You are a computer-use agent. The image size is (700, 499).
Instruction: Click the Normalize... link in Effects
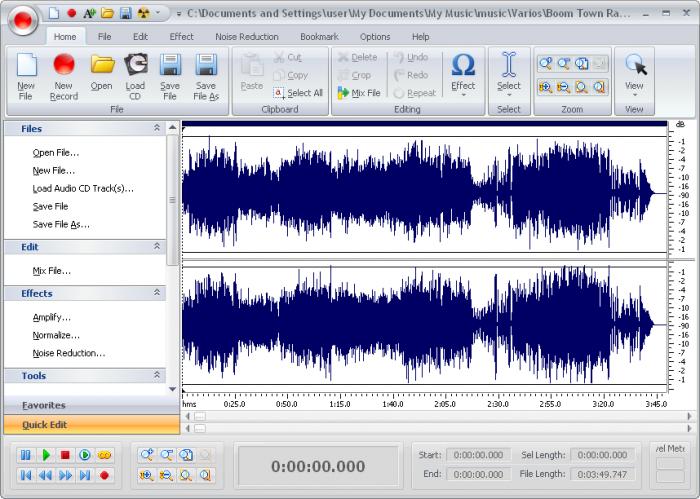point(56,336)
